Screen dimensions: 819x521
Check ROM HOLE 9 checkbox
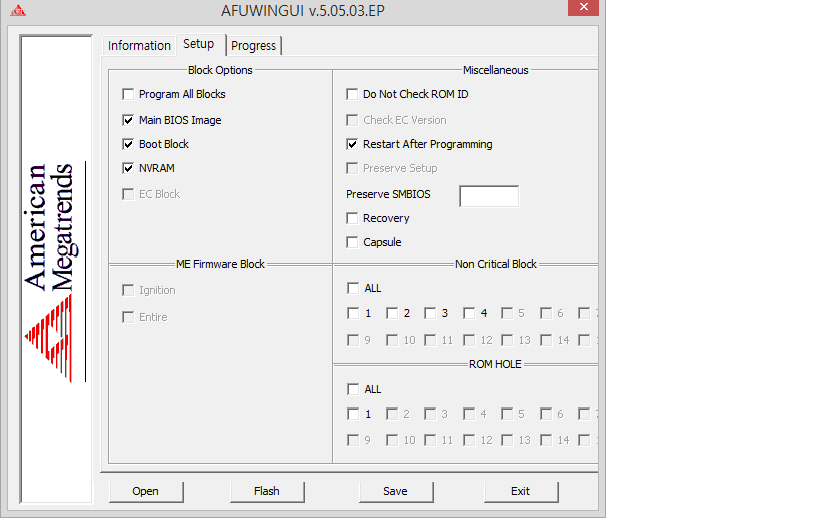(x=353, y=441)
